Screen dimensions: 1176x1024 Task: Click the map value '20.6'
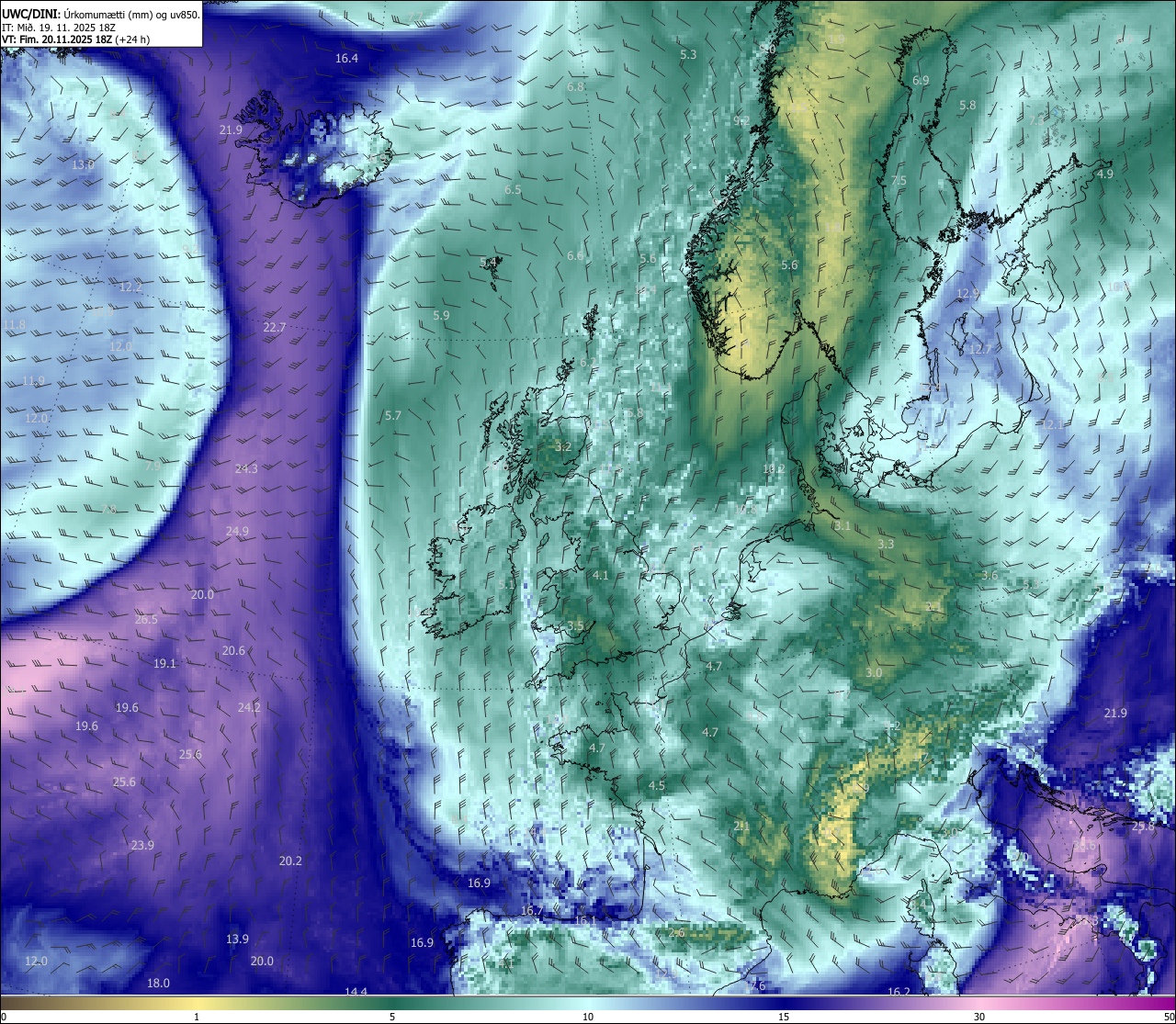point(233,651)
